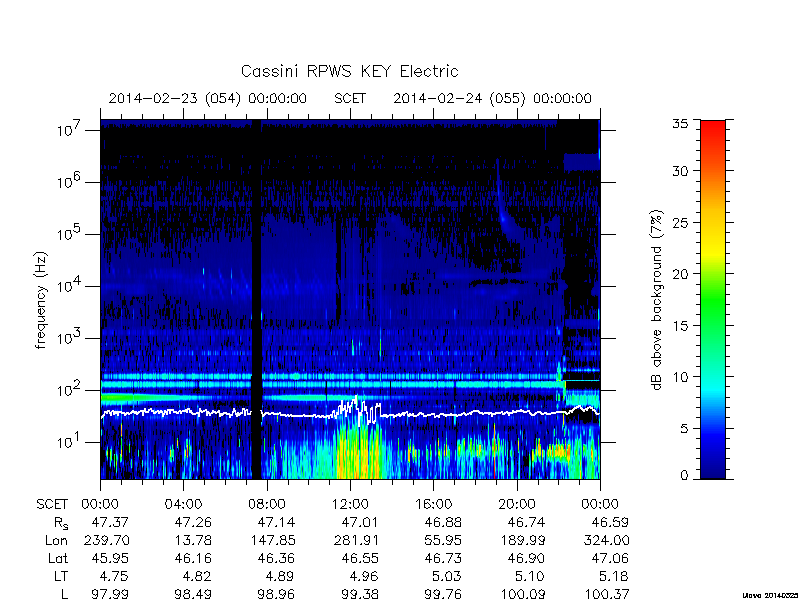Click the 35 value on the color scale
Image resolution: width=800 pixels, height=600 pixels.
(x=680, y=124)
